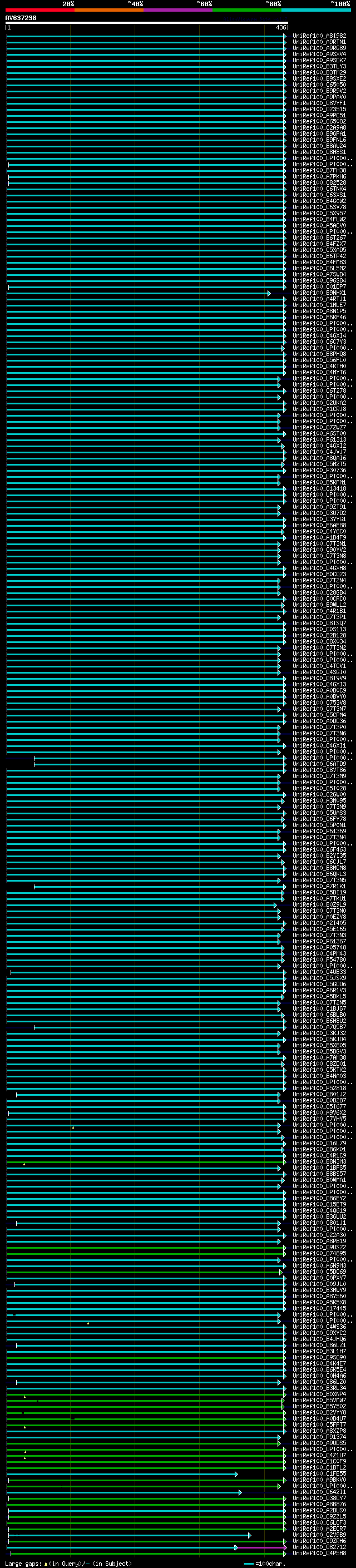This screenshot has width=356, height=1568.
Task: Select the UniRef100_B9FNL6 label
Action: point(319,140)
